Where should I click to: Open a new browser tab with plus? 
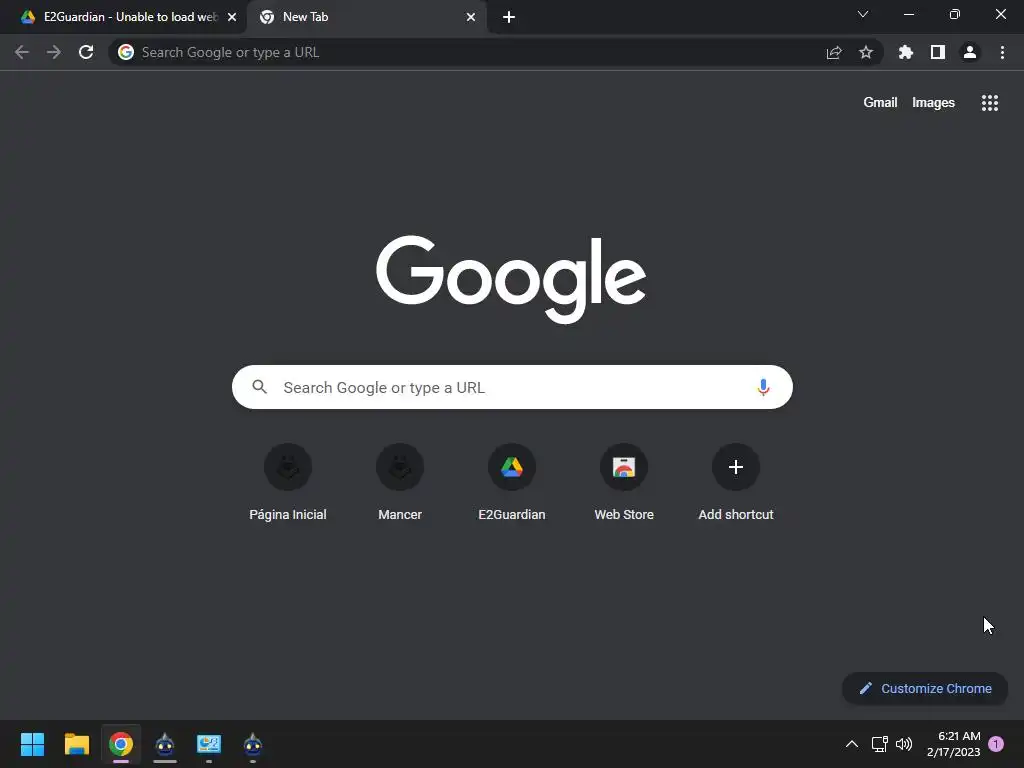tap(509, 17)
